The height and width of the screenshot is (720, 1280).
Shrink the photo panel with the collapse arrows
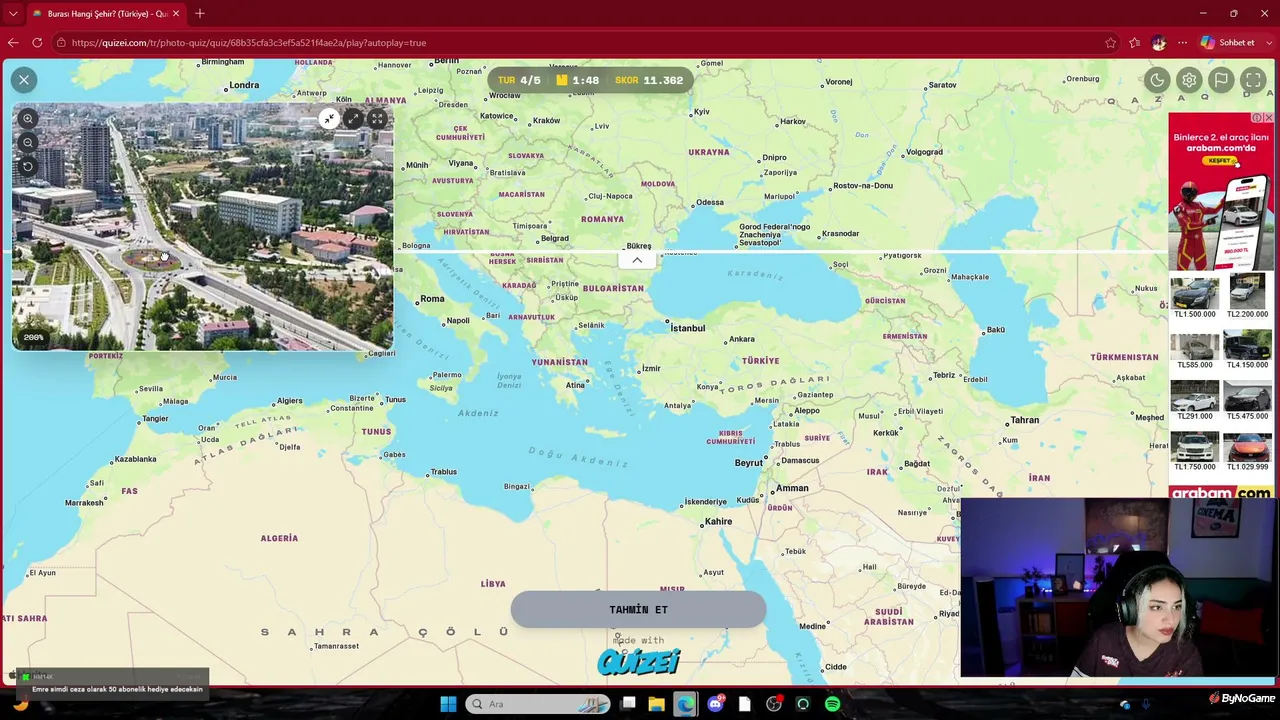coord(329,119)
